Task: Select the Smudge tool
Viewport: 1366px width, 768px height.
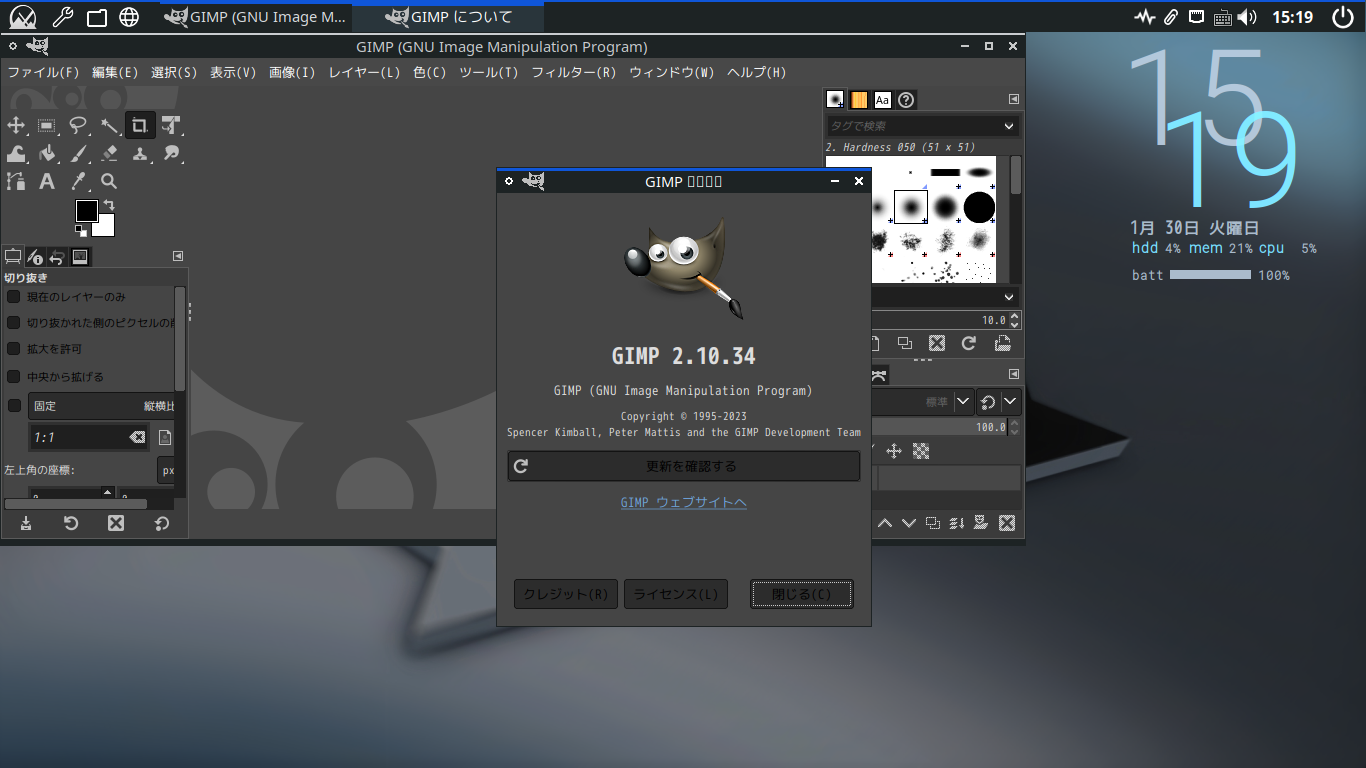Action: pyautogui.click(x=171, y=153)
